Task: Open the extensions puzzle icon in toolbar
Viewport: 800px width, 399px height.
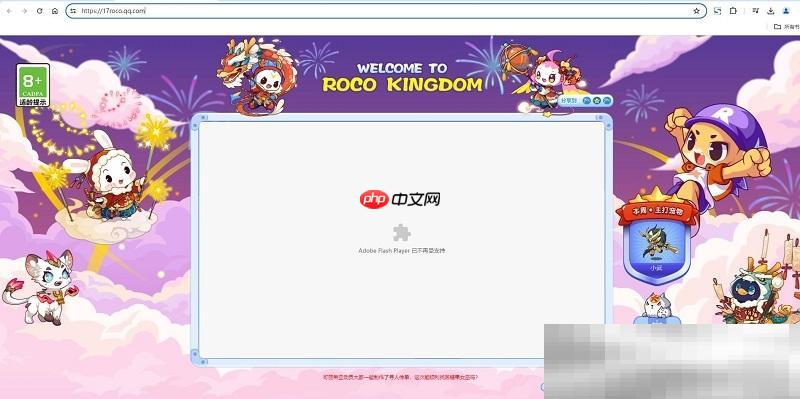Action: (733, 11)
